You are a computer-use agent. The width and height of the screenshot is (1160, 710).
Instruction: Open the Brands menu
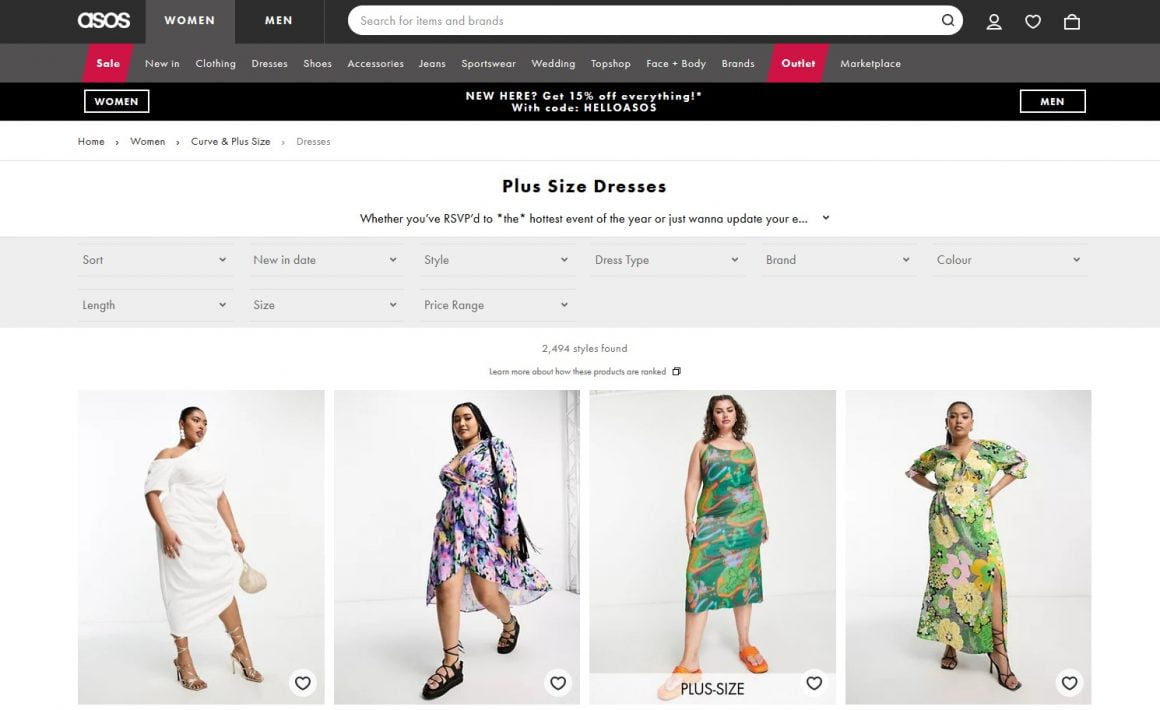coord(738,64)
